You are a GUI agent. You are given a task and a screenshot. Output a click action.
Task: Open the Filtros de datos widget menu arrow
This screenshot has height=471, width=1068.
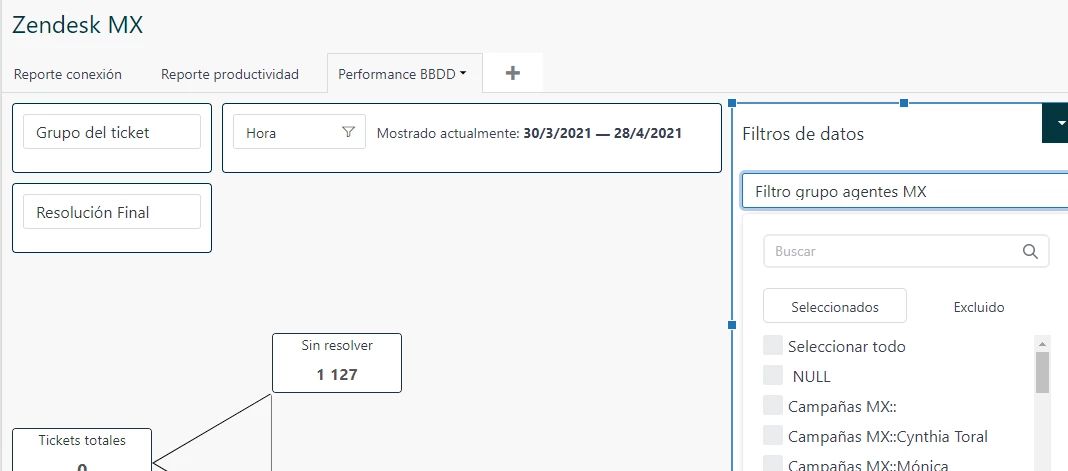pyautogui.click(x=1059, y=123)
